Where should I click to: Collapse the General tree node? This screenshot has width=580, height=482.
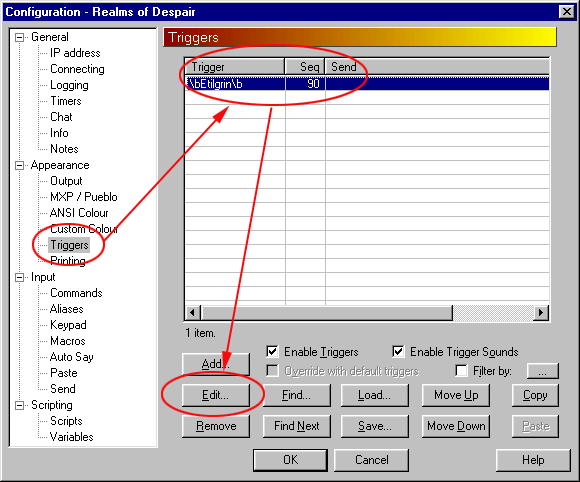(x=19, y=37)
